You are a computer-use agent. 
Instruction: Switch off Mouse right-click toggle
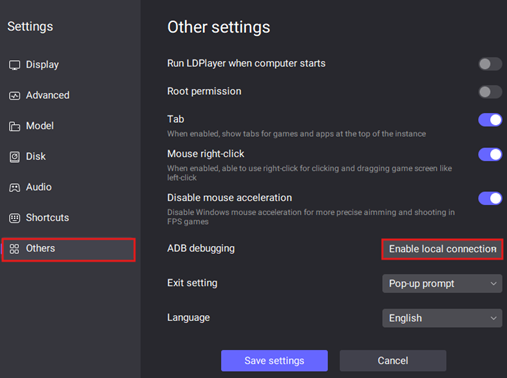(490, 154)
